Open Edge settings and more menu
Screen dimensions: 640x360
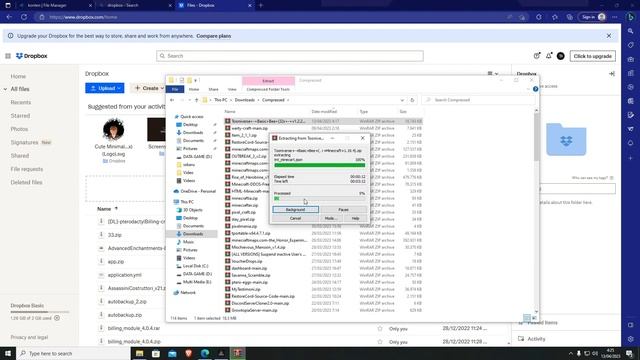pyautogui.click(x=615, y=17)
